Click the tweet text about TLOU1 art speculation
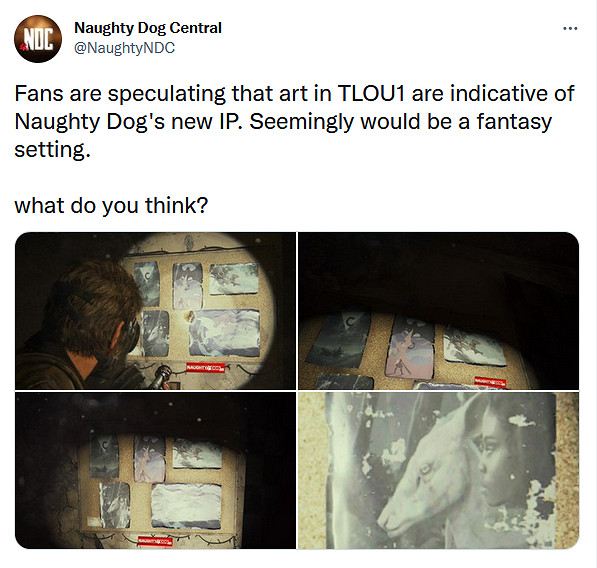Viewport: 597px width, 568px height. [x=294, y=121]
